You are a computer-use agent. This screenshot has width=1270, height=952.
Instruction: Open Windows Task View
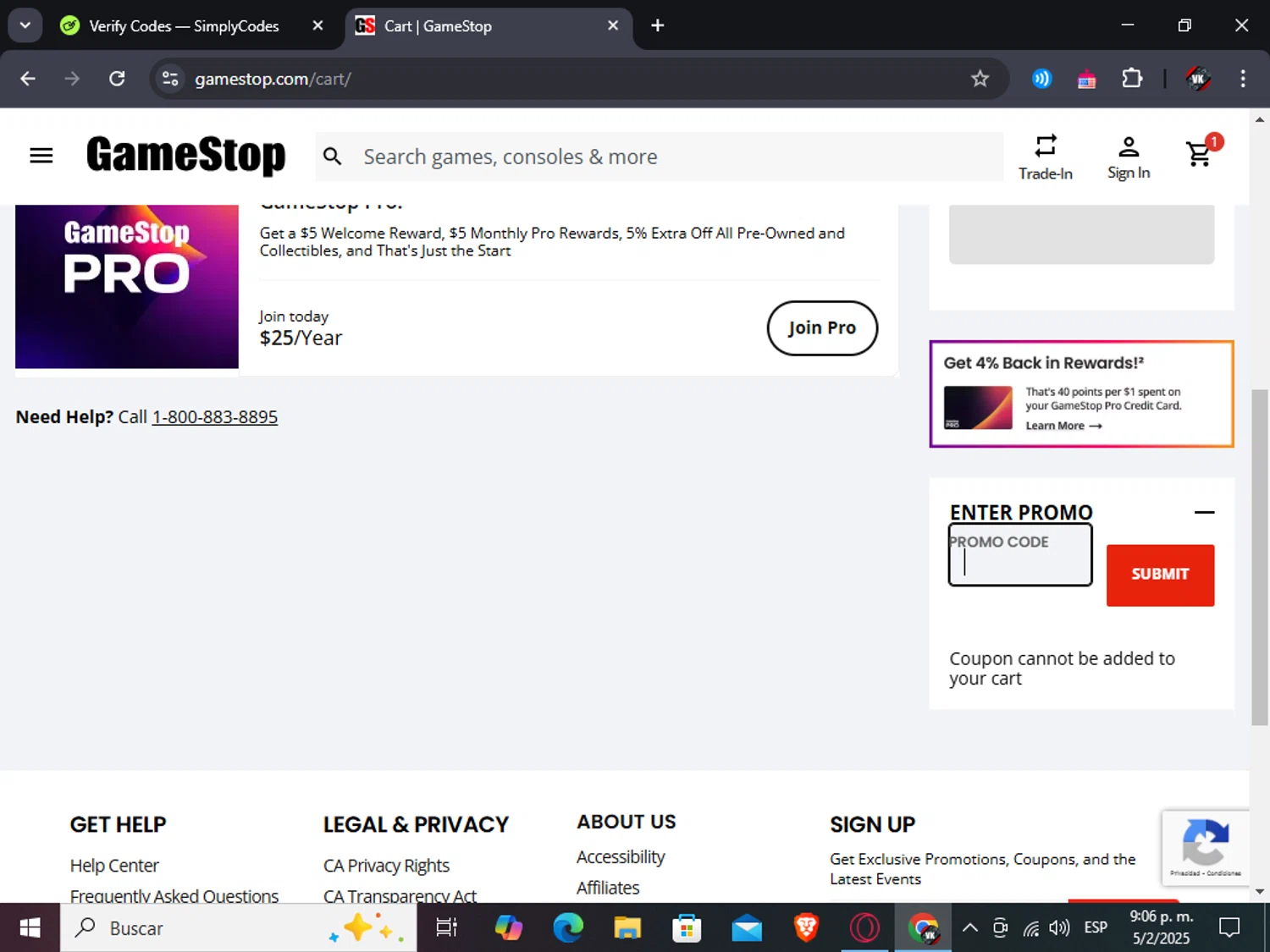(x=446, y=928)
